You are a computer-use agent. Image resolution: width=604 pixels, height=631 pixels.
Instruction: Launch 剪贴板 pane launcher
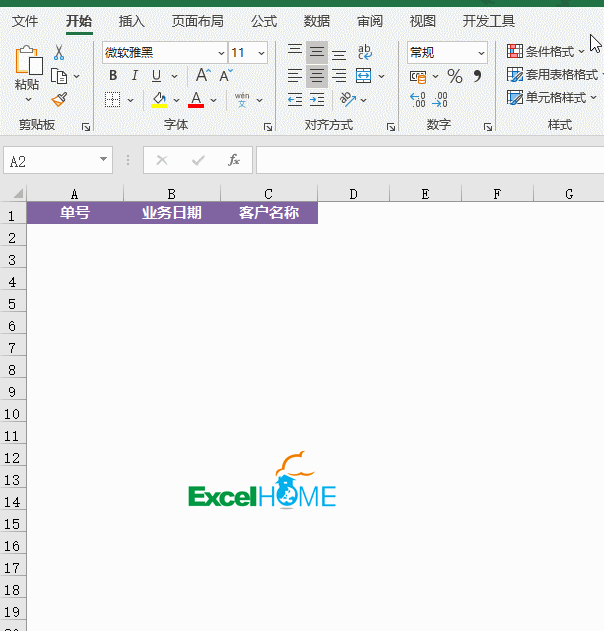click(x=86, y=127)
